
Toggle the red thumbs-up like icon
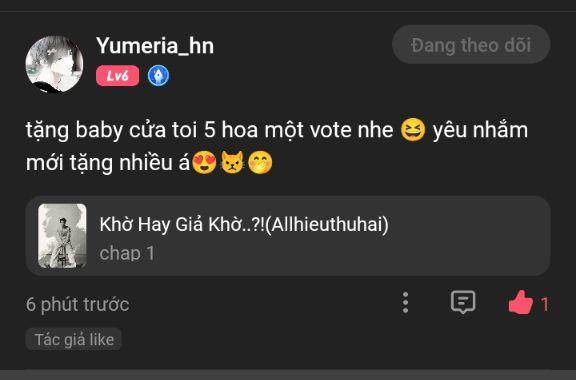coord(521,302)
